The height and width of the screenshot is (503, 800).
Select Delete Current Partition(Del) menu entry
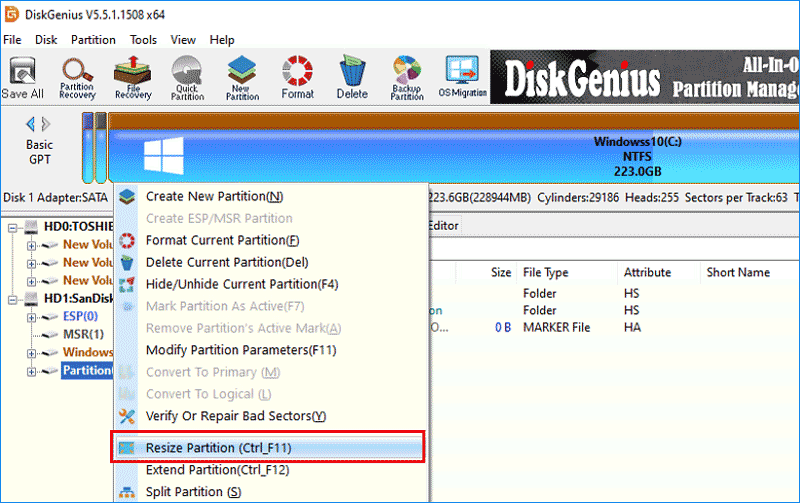(270, 262)
